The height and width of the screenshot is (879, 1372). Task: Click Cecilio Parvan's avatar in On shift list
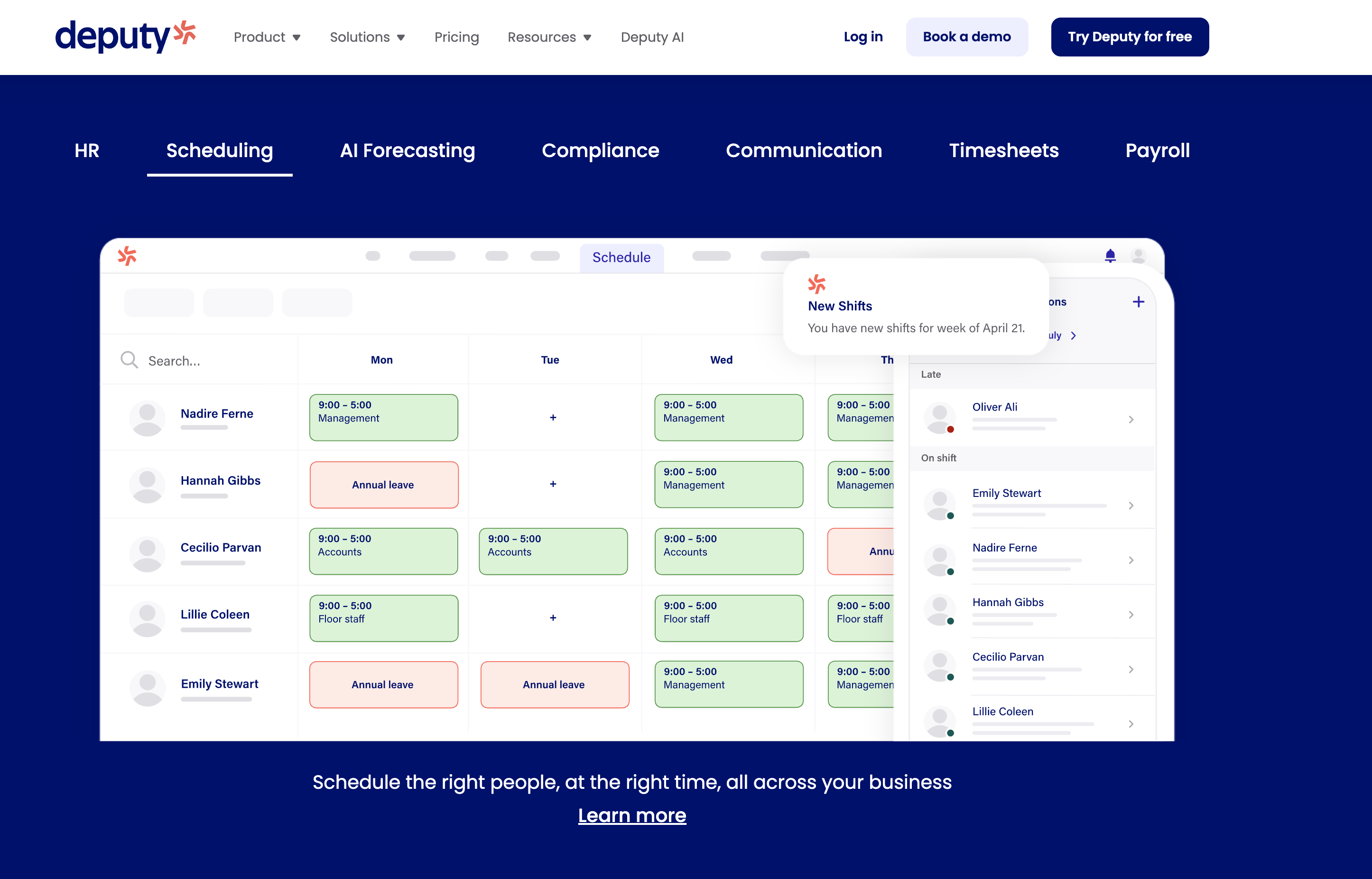click(940, 665)
